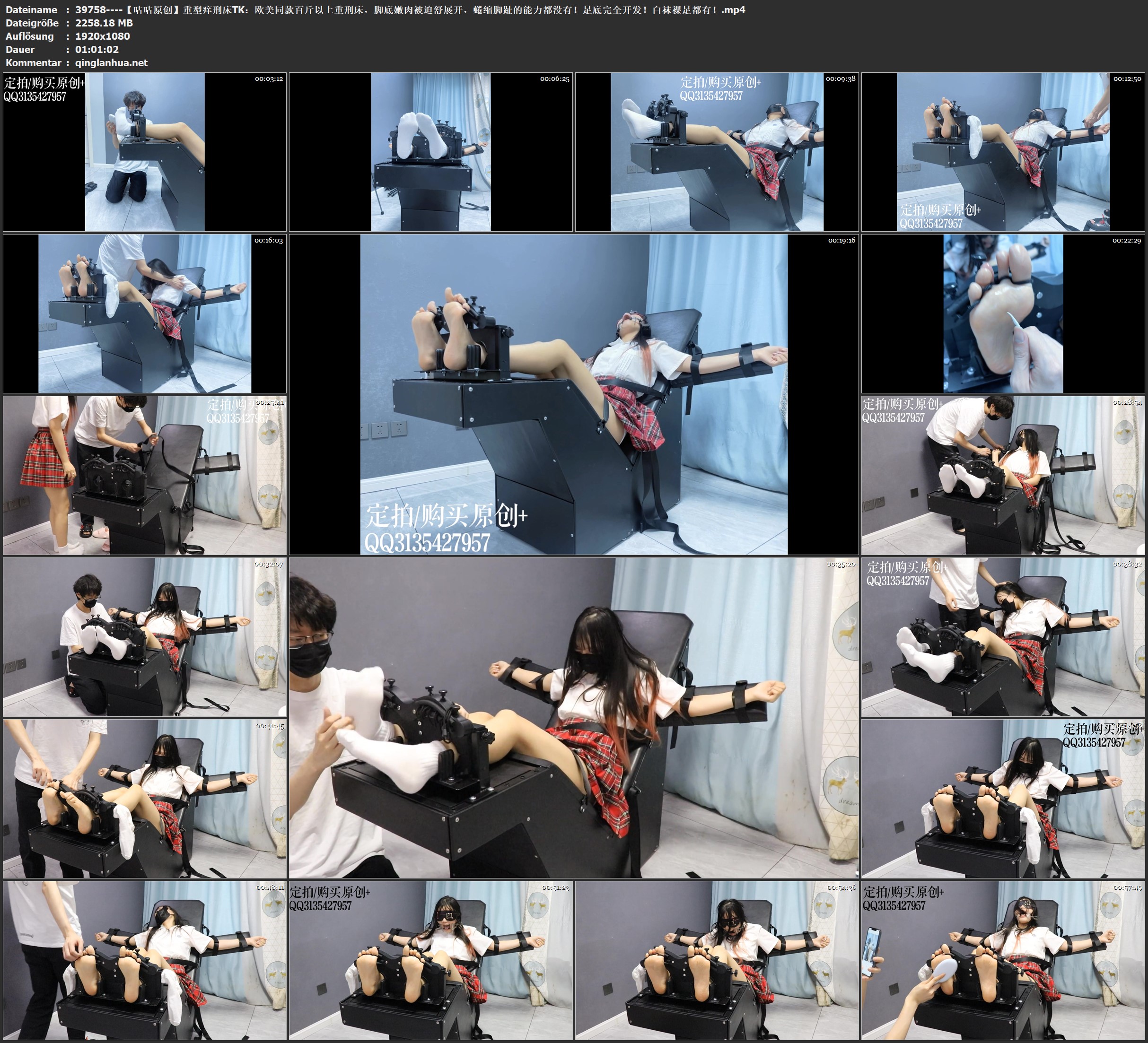Click the thumbnail timestamped 00:48:11

pyautogui.click(x=145, y=960)
